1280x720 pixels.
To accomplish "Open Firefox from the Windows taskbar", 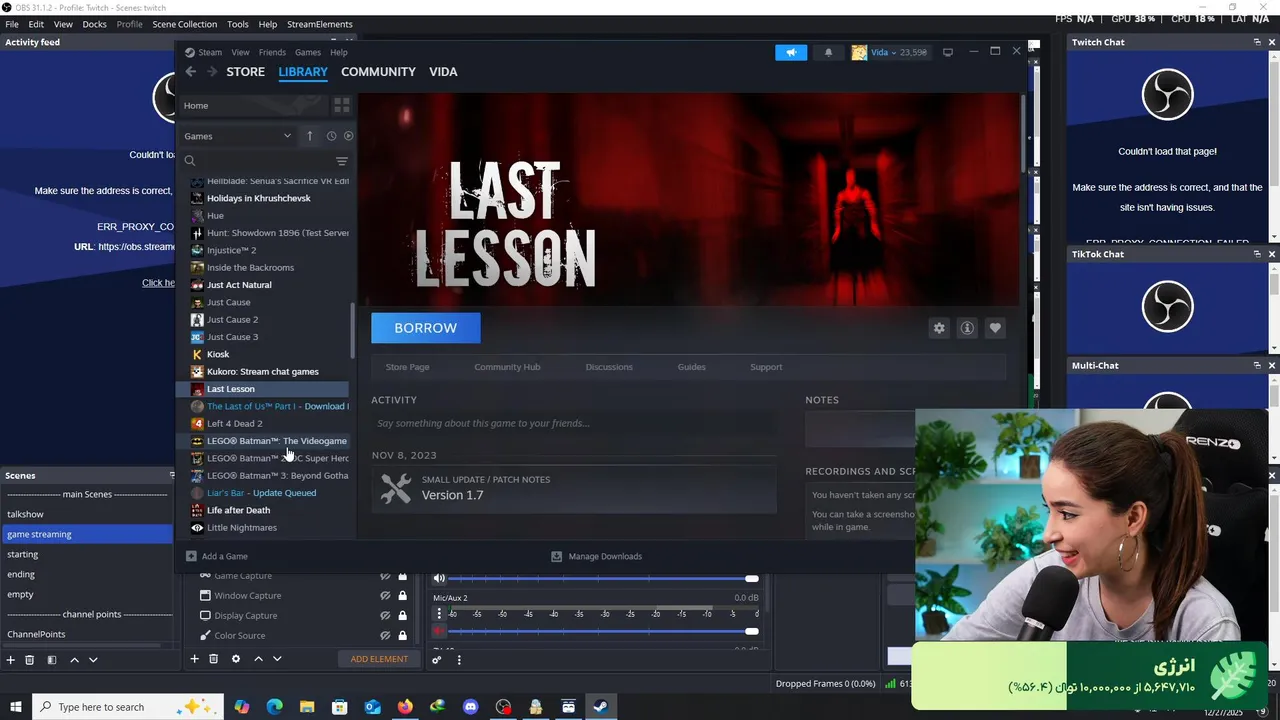I will [x=405, y=707].
